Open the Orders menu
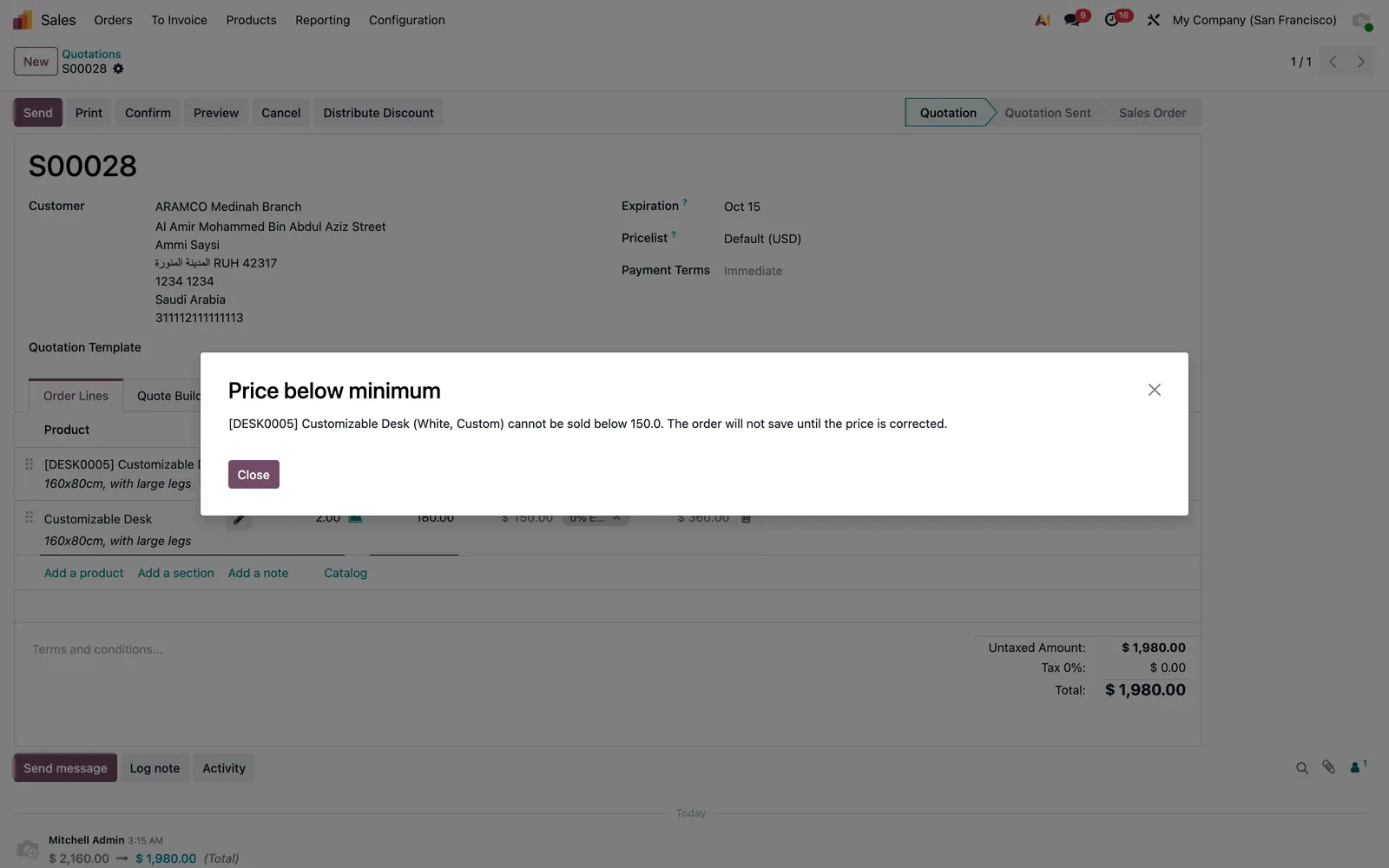 click(113, 20)
